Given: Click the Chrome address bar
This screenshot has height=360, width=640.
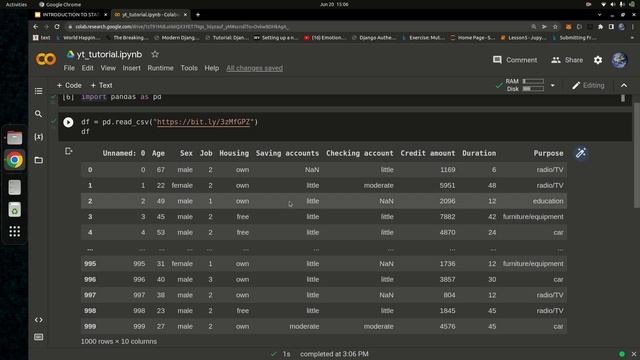Looking at the screenshot, I should click(298, 27).
